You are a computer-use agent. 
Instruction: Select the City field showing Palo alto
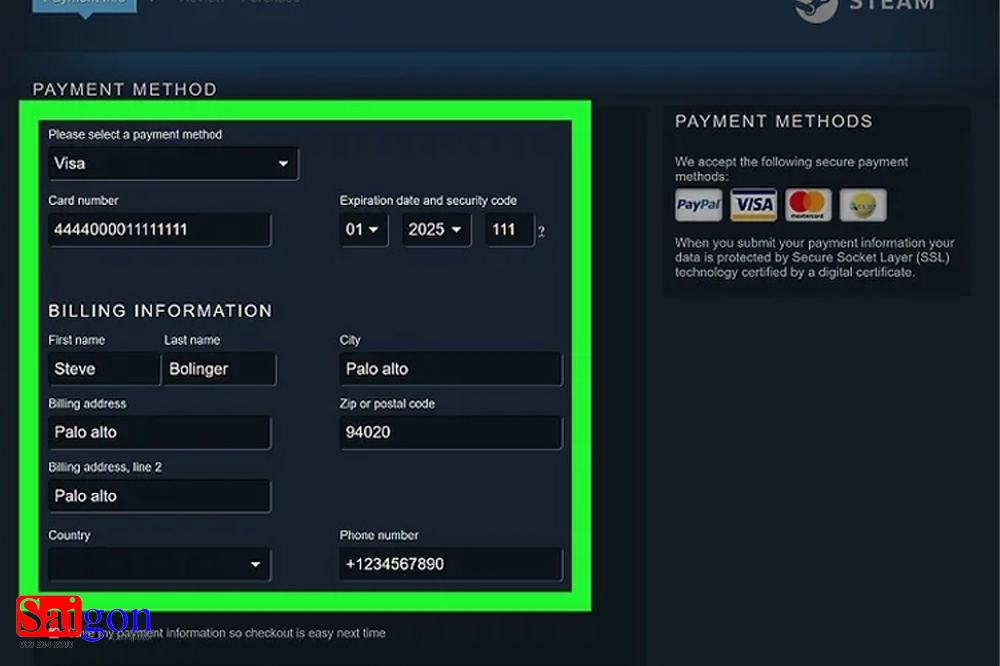450,368
